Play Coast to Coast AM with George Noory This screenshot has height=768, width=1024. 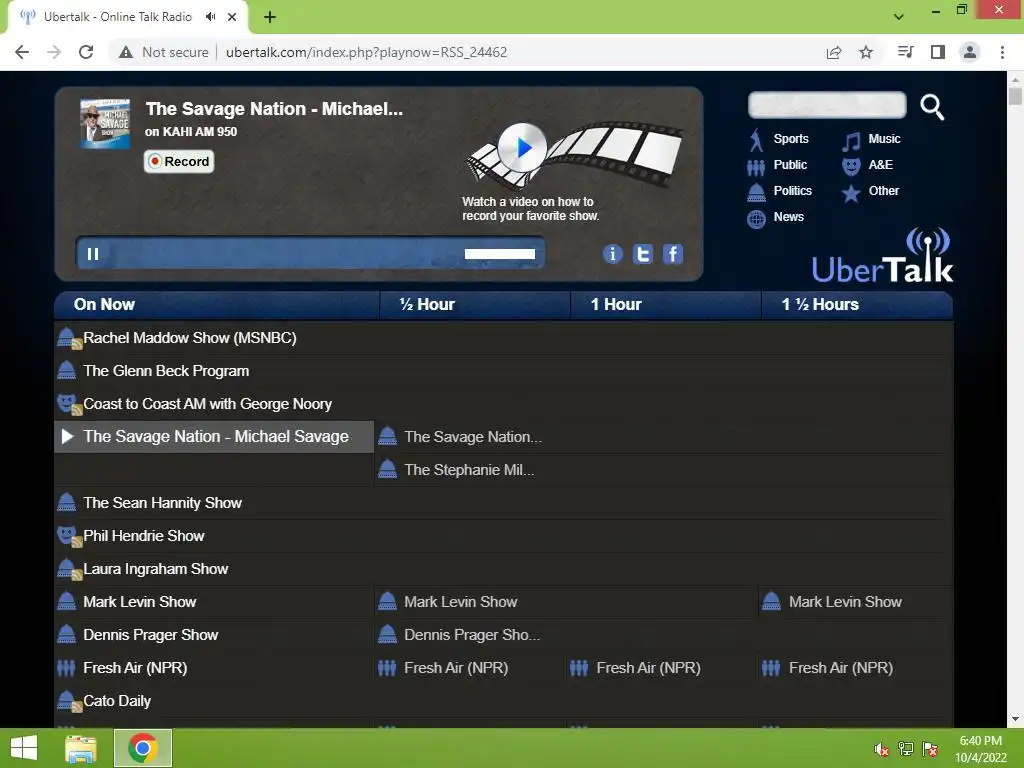[207, 404]
